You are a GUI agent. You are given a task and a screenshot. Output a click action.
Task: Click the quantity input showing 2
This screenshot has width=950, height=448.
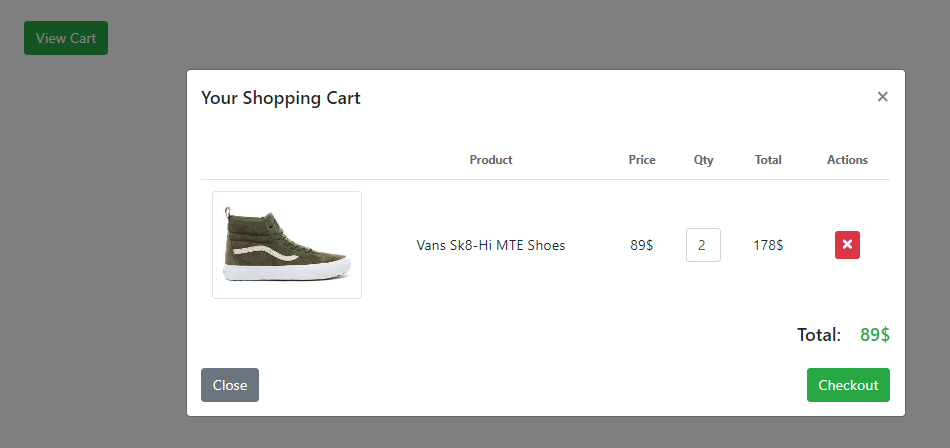click(703, 245)
